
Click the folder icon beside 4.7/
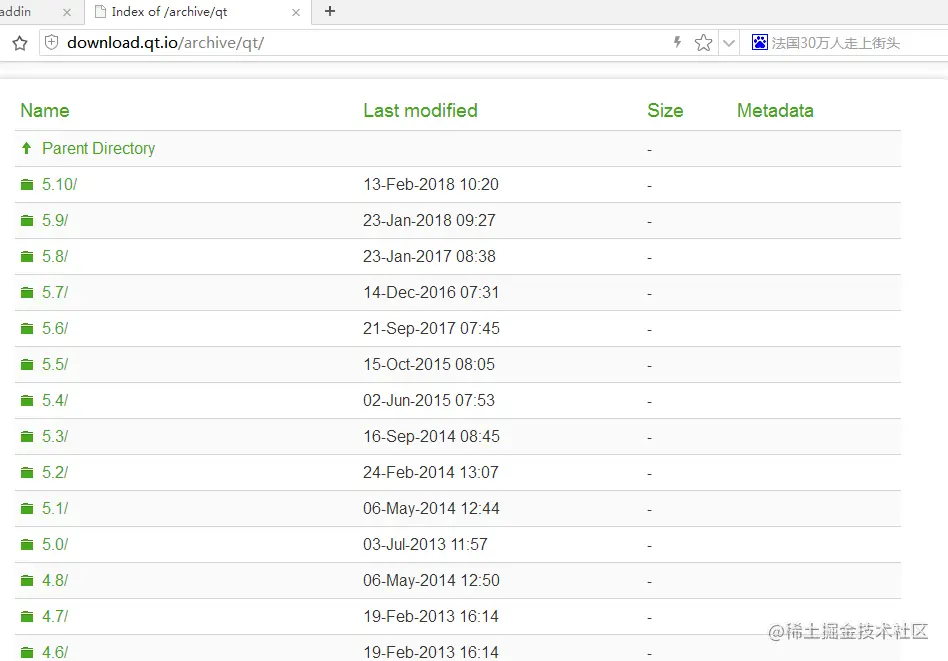pyautogui.click(x=27, y=617)
